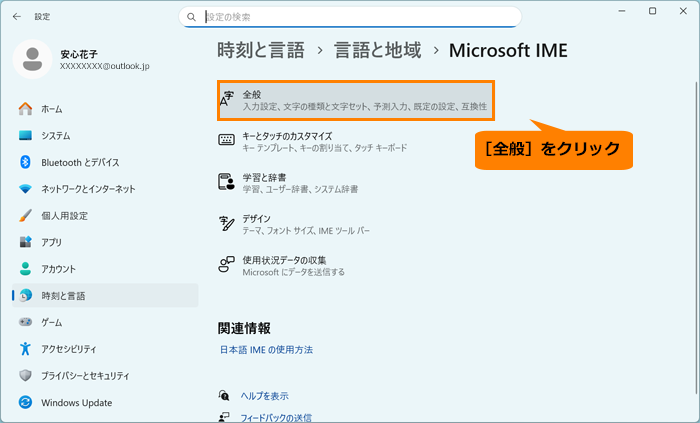Open the 全般 settings entry
This screenshot has height=423, width=700.
tap(356, 100)
